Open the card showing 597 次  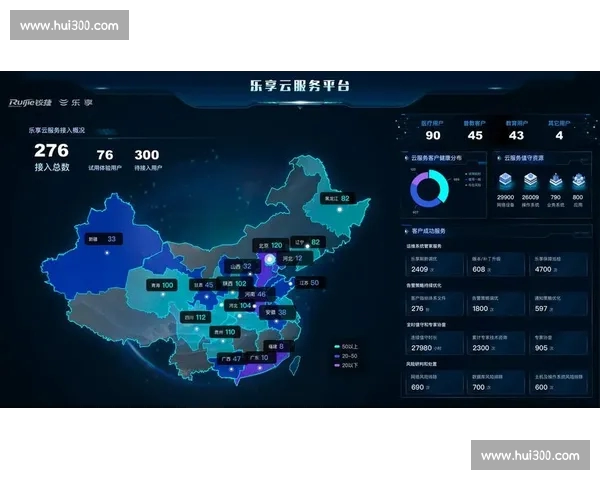(x=558, y=304)
